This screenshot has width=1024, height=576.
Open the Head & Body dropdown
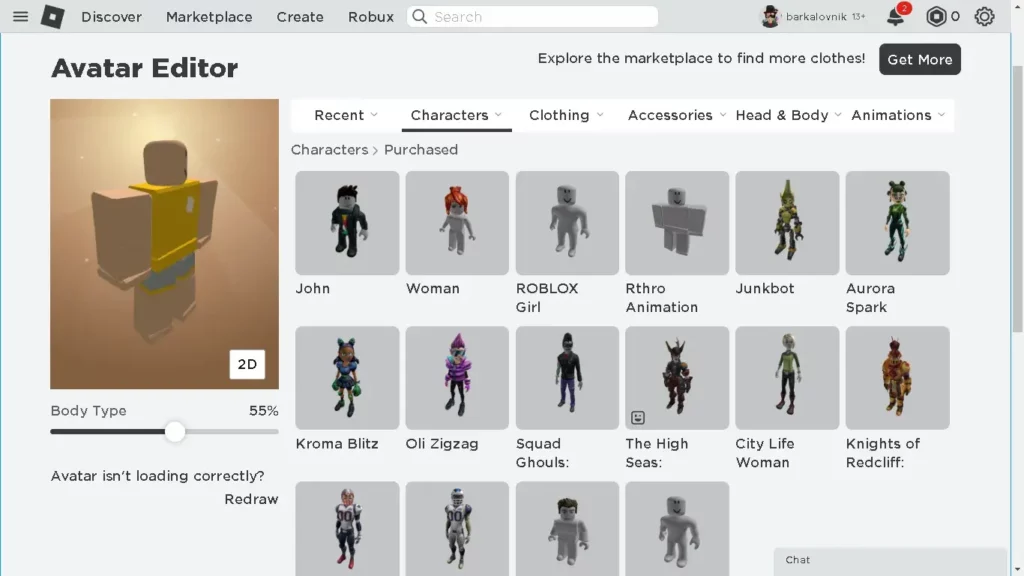788,115
